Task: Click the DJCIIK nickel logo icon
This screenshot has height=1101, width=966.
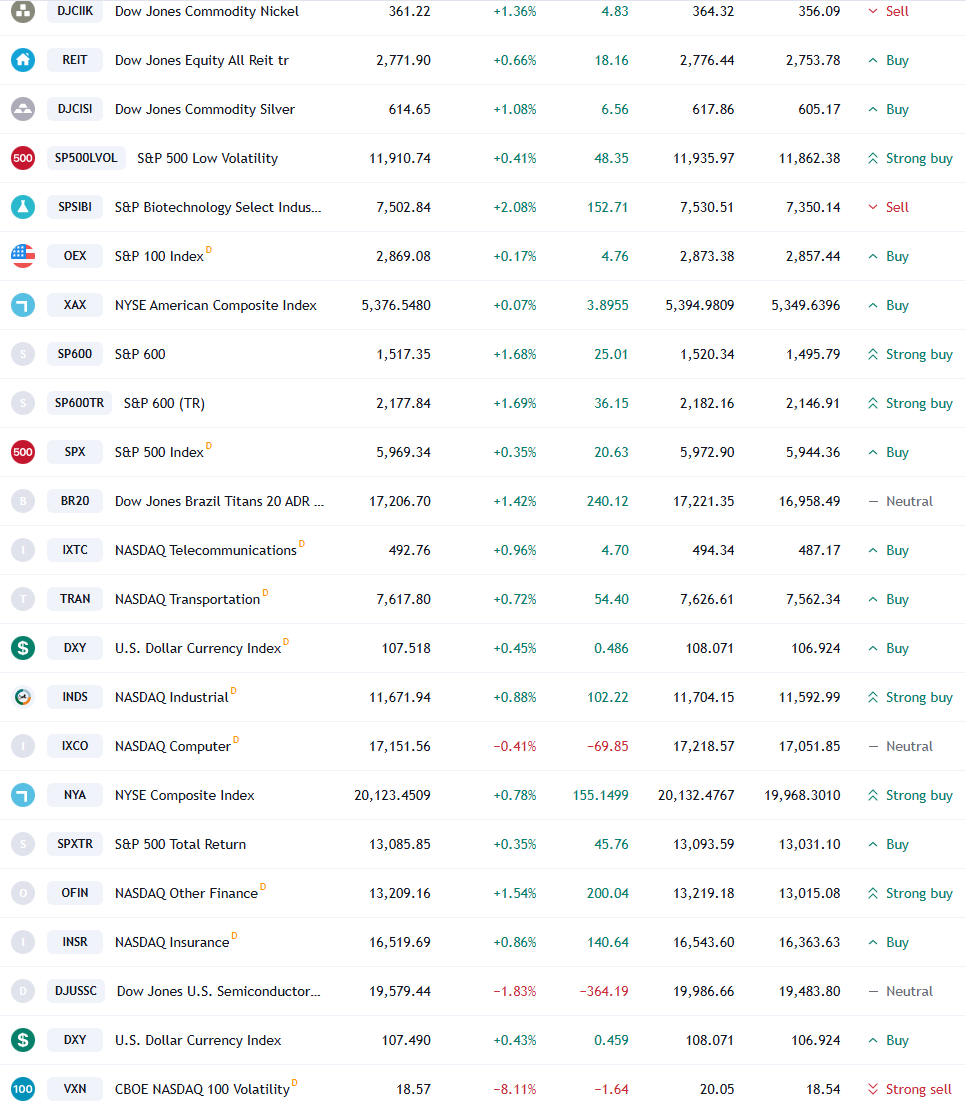Action: tap(23, 11)
